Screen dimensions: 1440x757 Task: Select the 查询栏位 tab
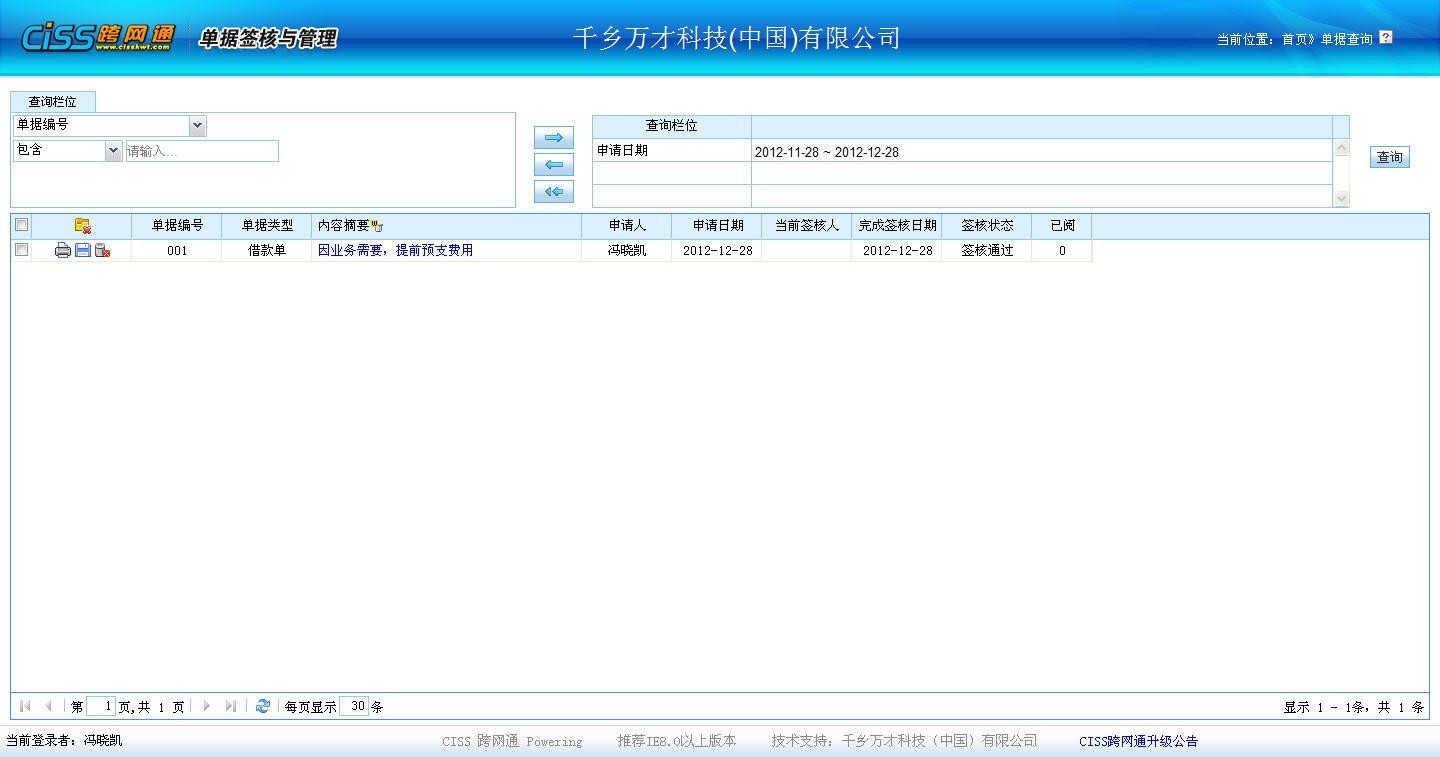click(52, 102)
